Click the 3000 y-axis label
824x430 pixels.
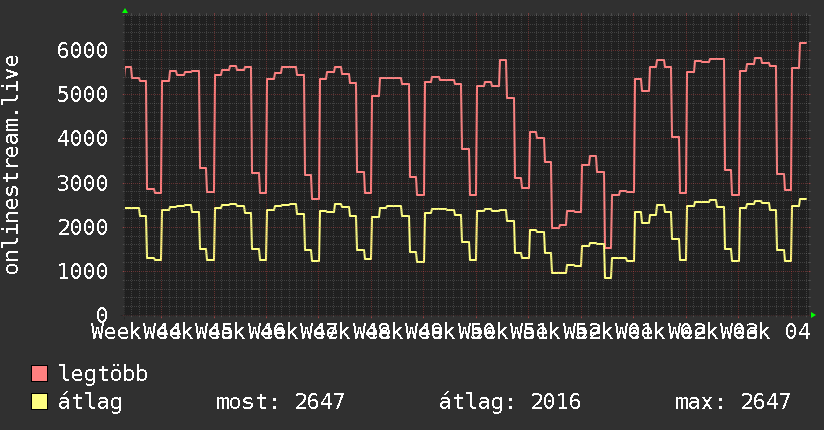click(83, 183)
